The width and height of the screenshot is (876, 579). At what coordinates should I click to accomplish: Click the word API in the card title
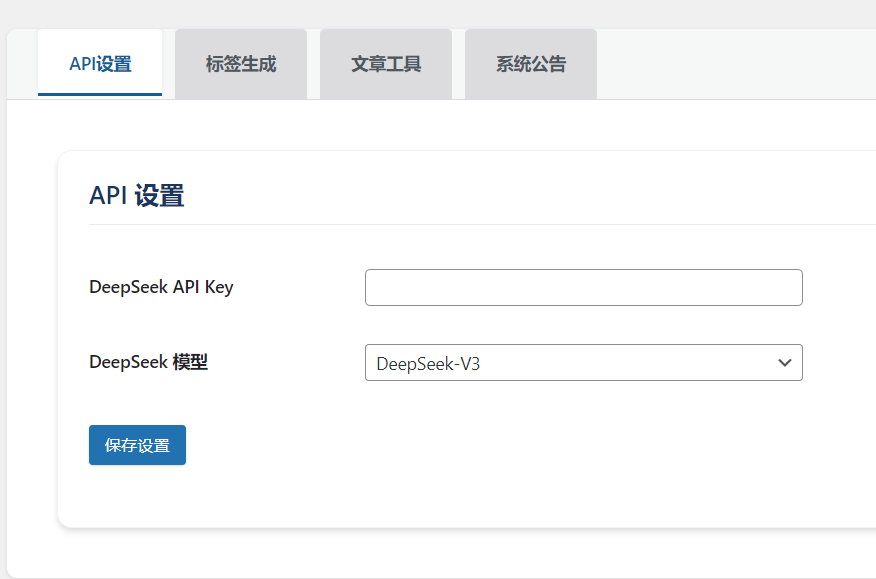108,196
